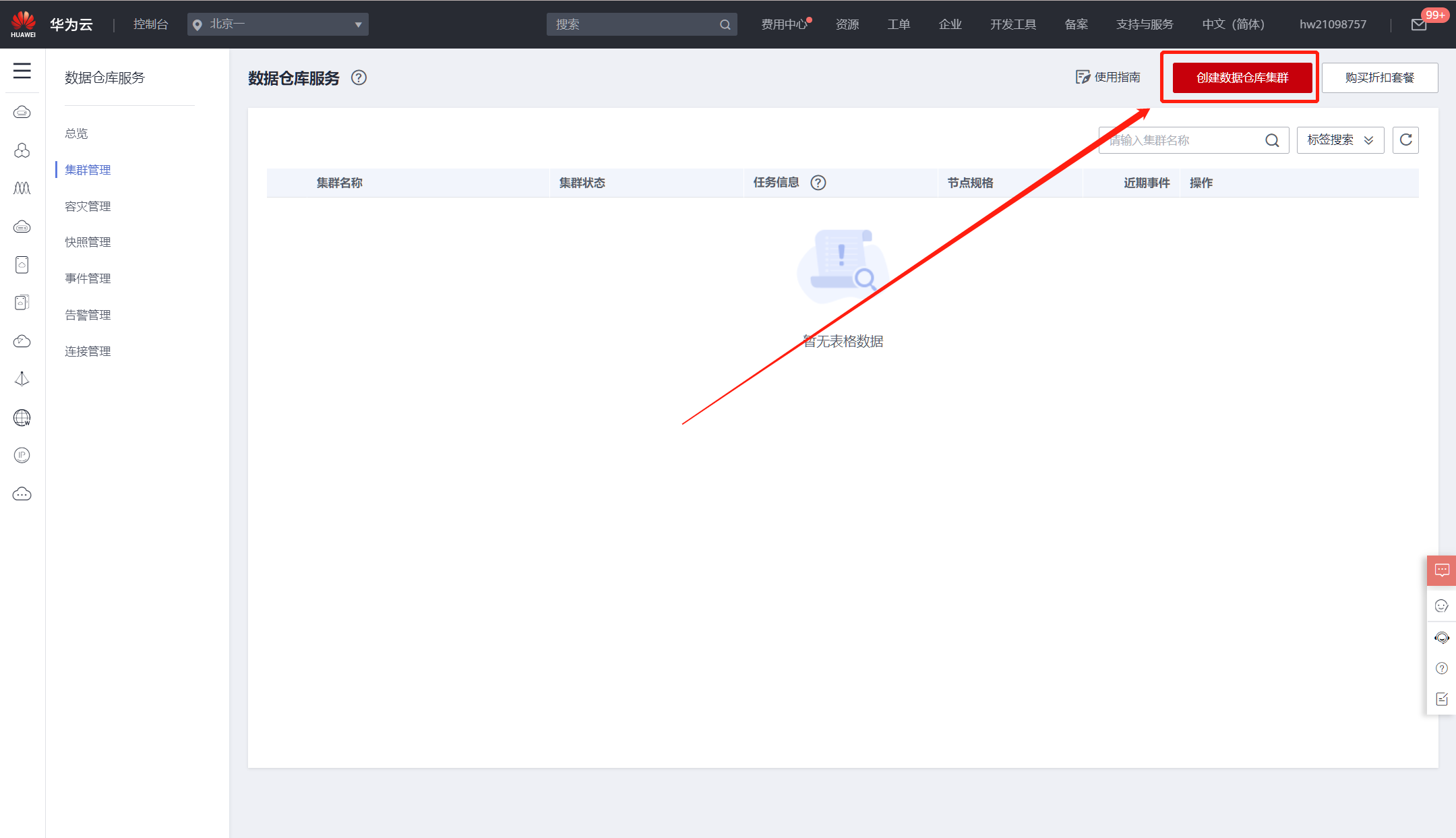Expand the 北京一 region dropdown
1456x838 pixels.
[x=278, y=24]
